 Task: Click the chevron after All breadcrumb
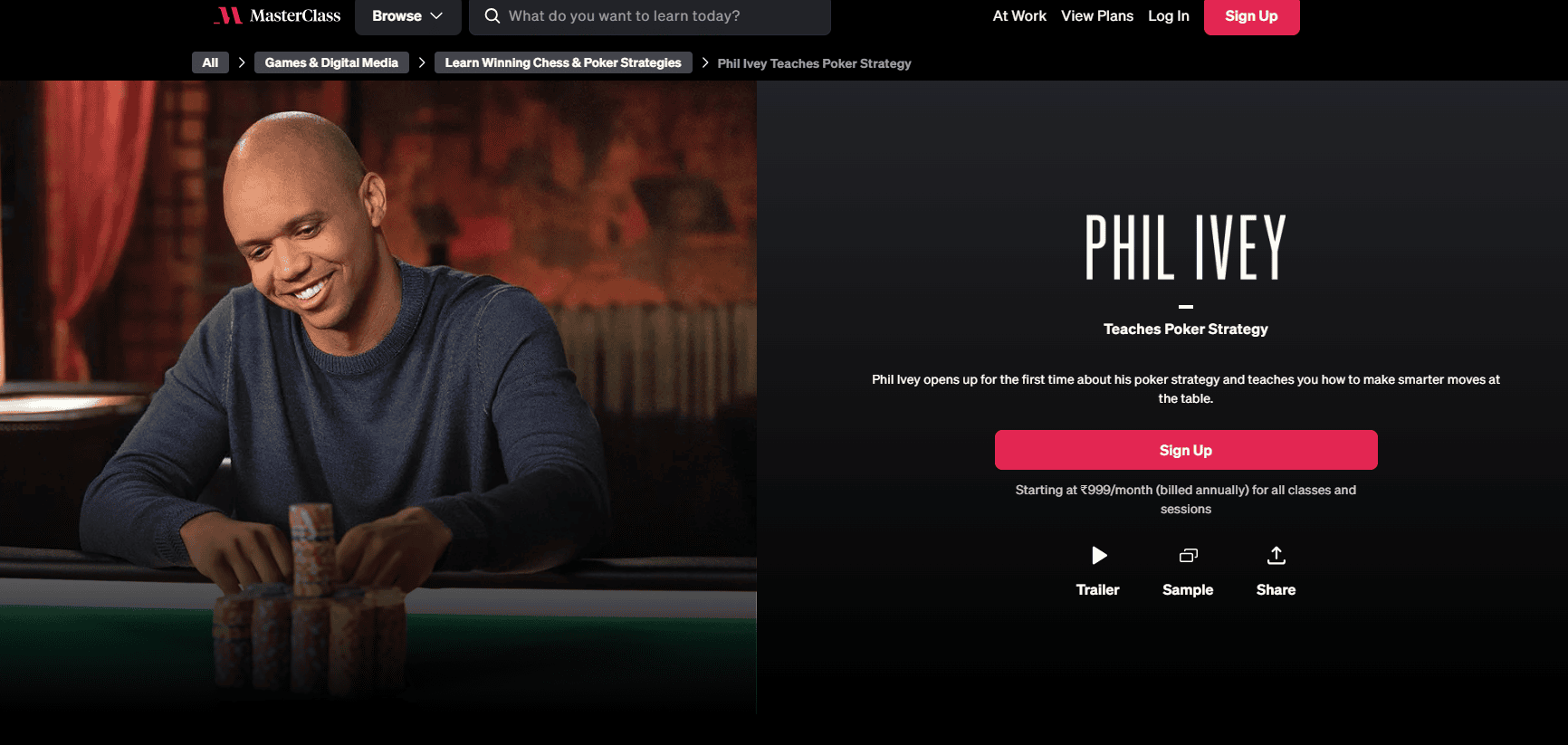[242, 62]
